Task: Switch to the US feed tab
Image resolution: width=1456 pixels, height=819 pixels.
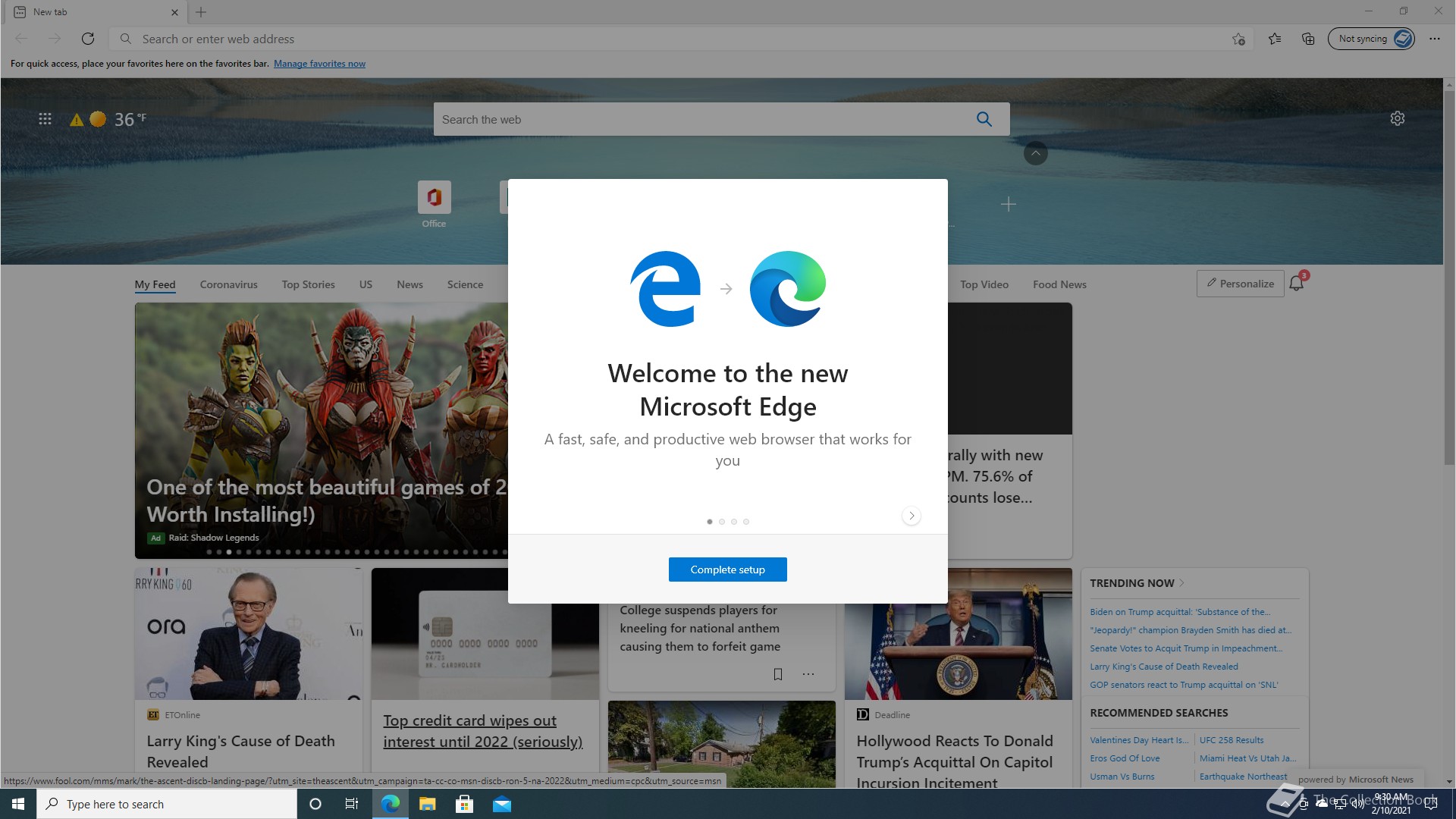Action: point(366,284)
